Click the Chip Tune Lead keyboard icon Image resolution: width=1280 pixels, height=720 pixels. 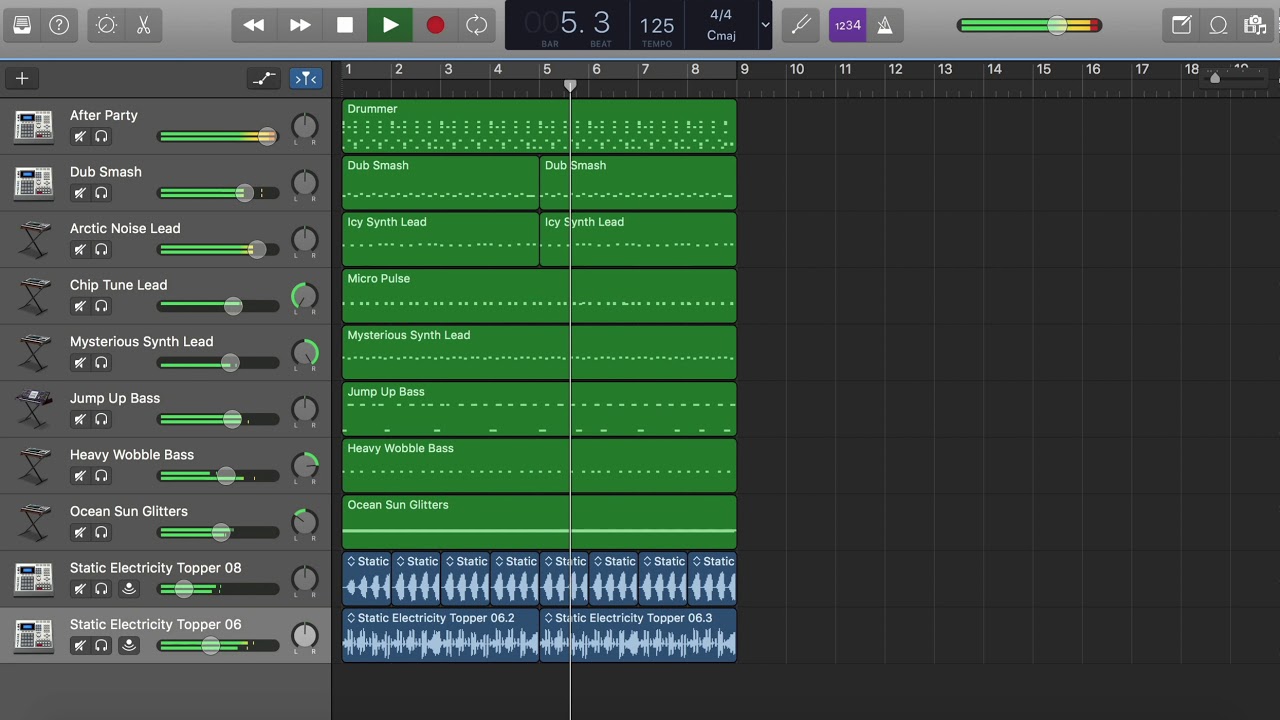tap(33, 295)
